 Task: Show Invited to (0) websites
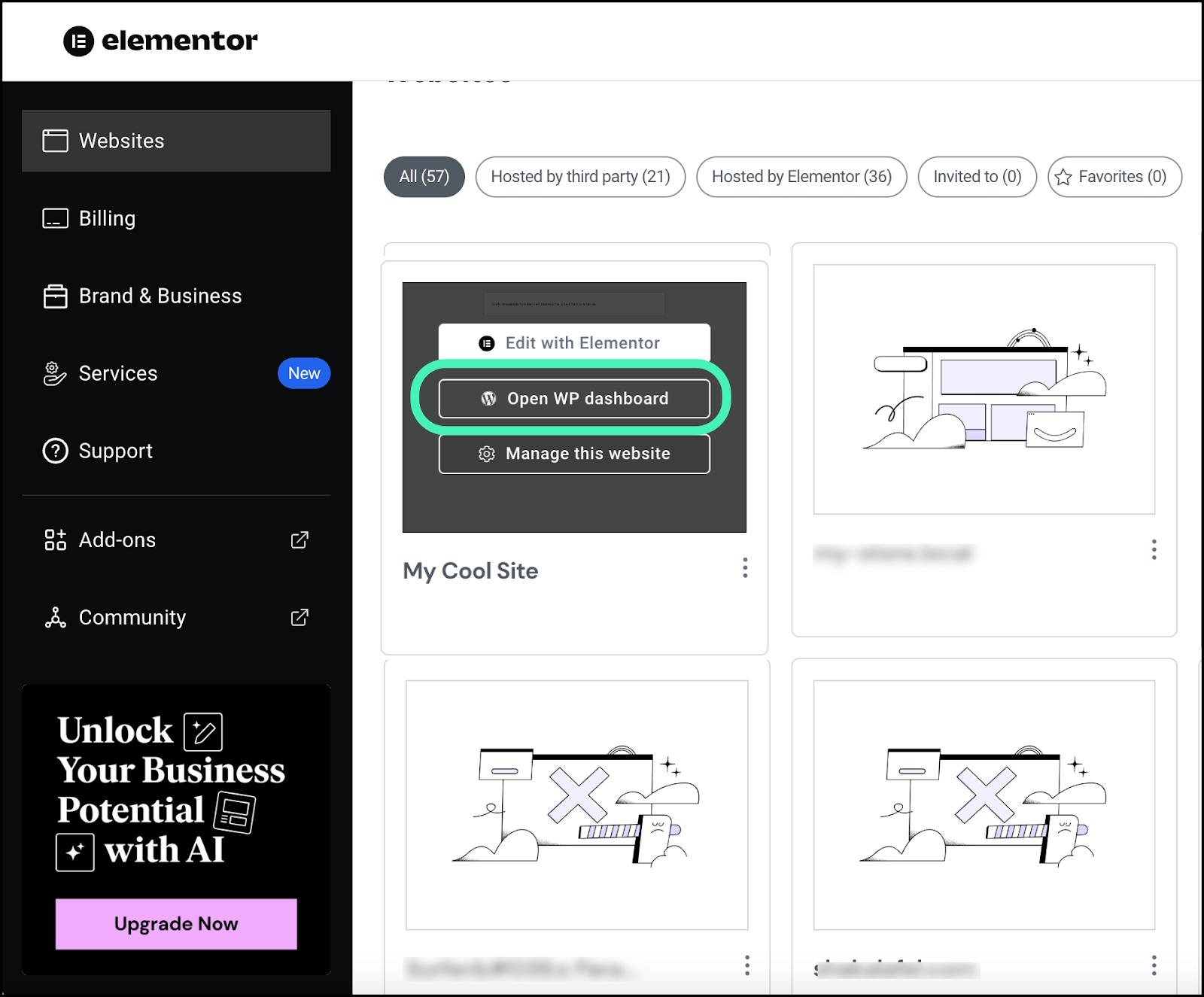(x=977, y=177)
